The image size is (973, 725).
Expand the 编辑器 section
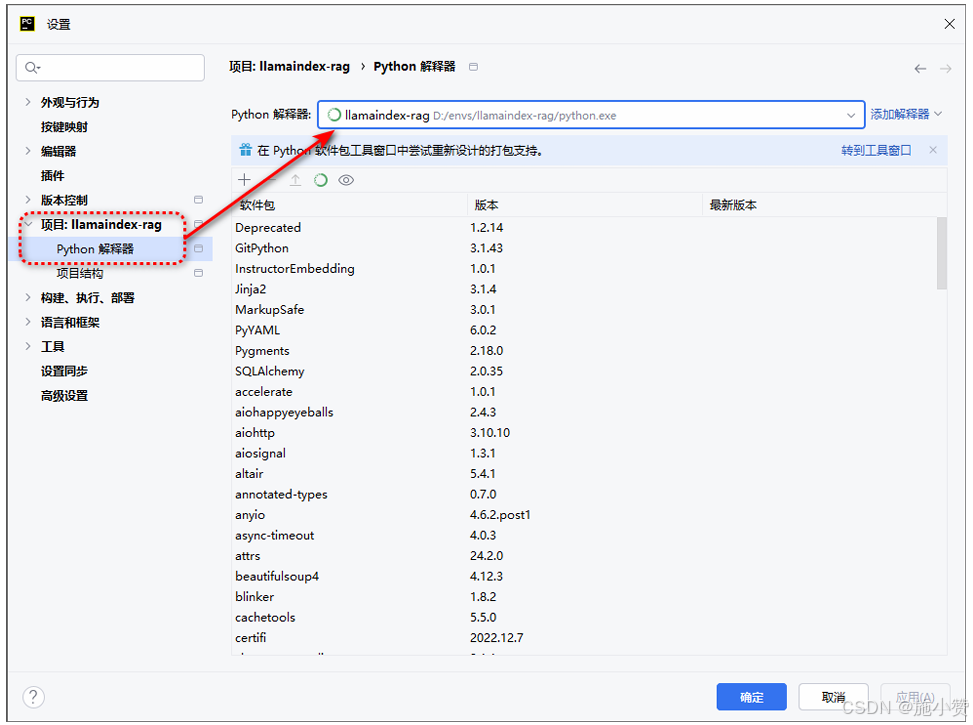pos(28,151)
